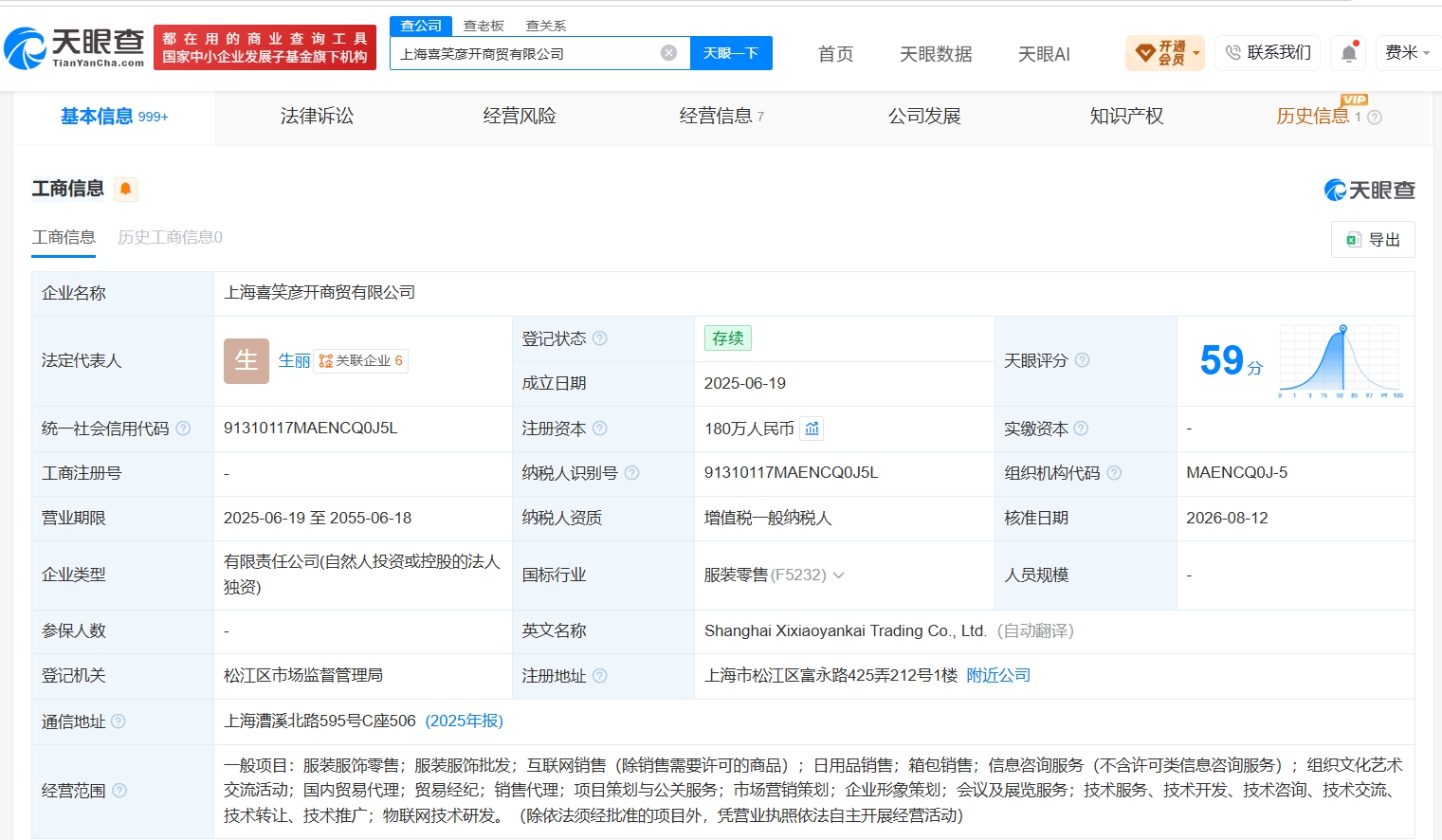Click the 存续 status badge
This screenshot has height=840, width=1442.
pyautogui.click(x=728, y=338)
